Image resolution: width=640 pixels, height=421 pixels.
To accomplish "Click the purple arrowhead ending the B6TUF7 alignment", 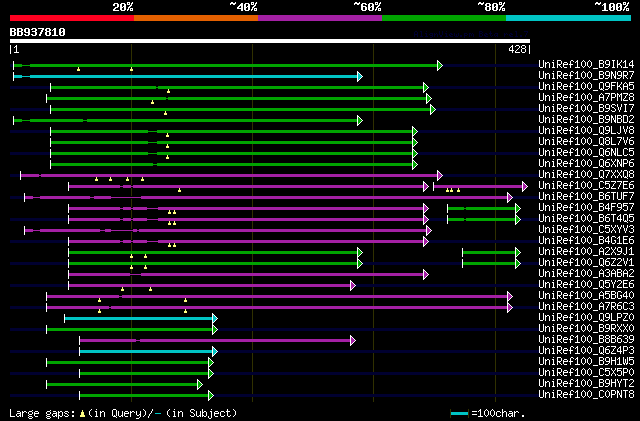I will pyautogui.click(x=510, y=198).
